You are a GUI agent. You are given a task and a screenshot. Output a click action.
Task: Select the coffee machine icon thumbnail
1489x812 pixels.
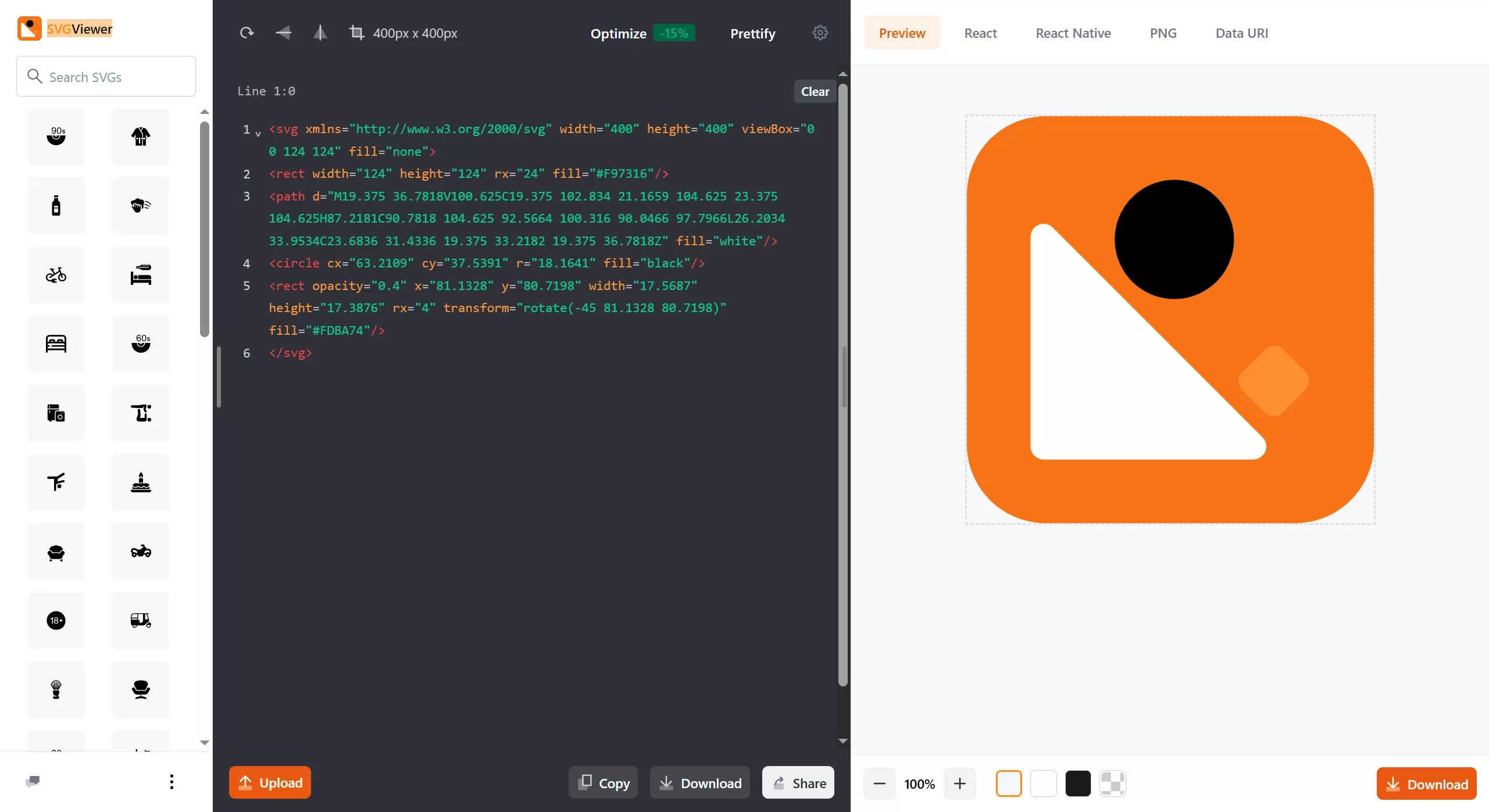141,413
